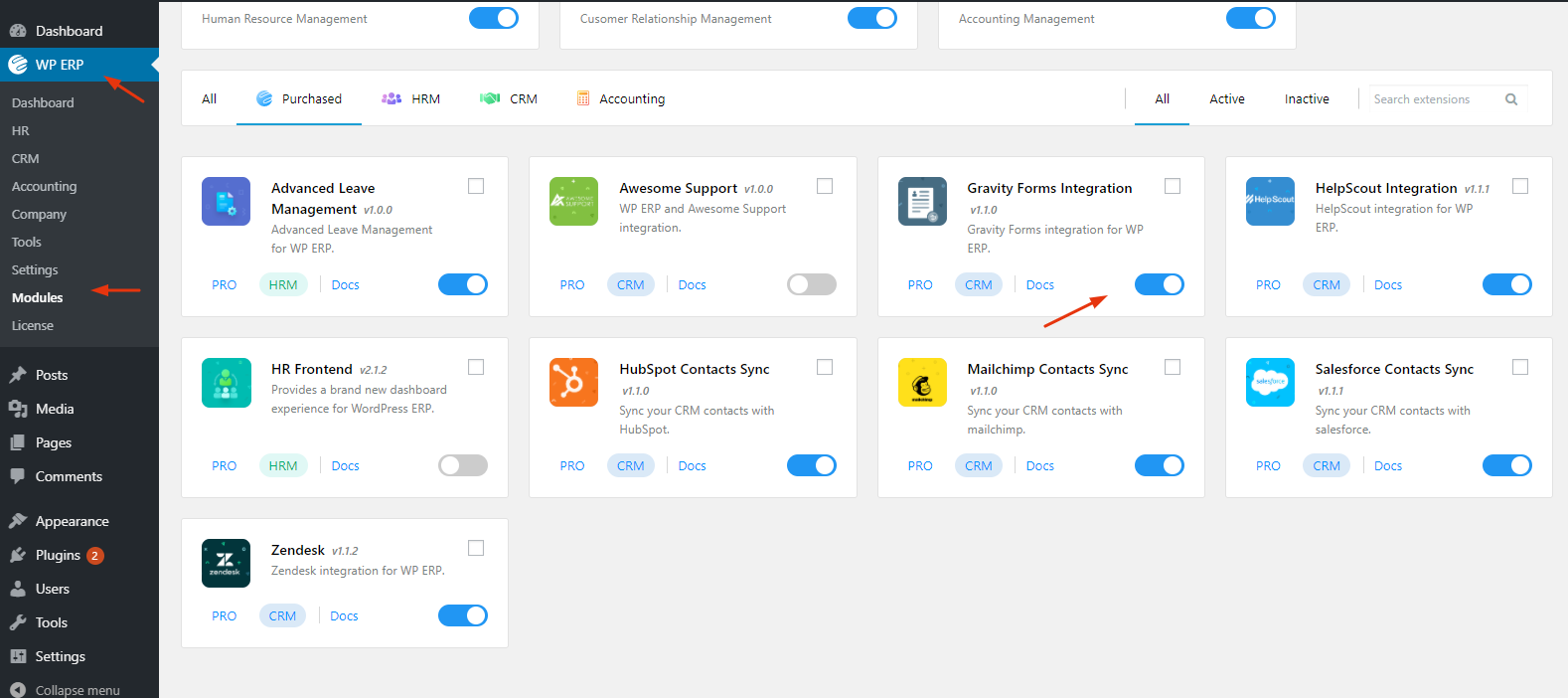Switch to the HRM category tab
This screenshot has height=698, width=1568.
pos(410,98)
